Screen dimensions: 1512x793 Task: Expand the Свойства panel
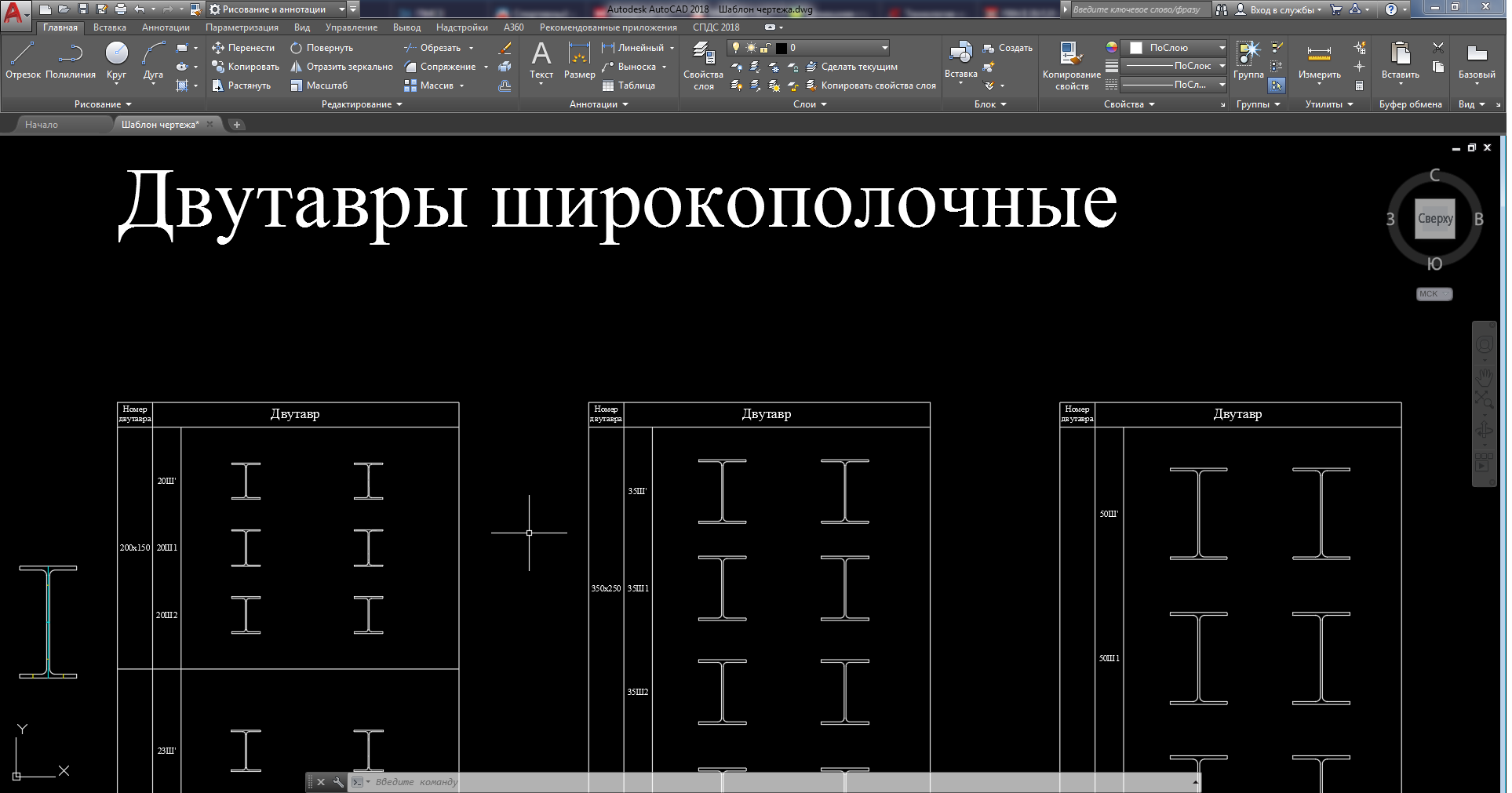[x=1129, y=104]
